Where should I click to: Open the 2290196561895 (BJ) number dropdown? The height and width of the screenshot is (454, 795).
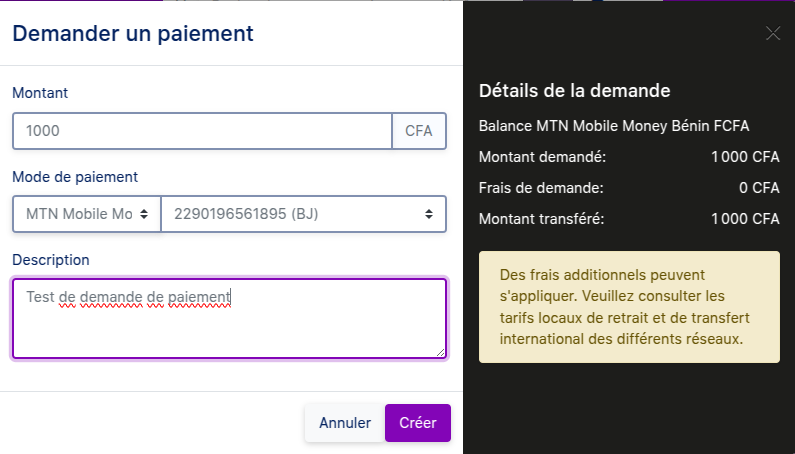303,214
